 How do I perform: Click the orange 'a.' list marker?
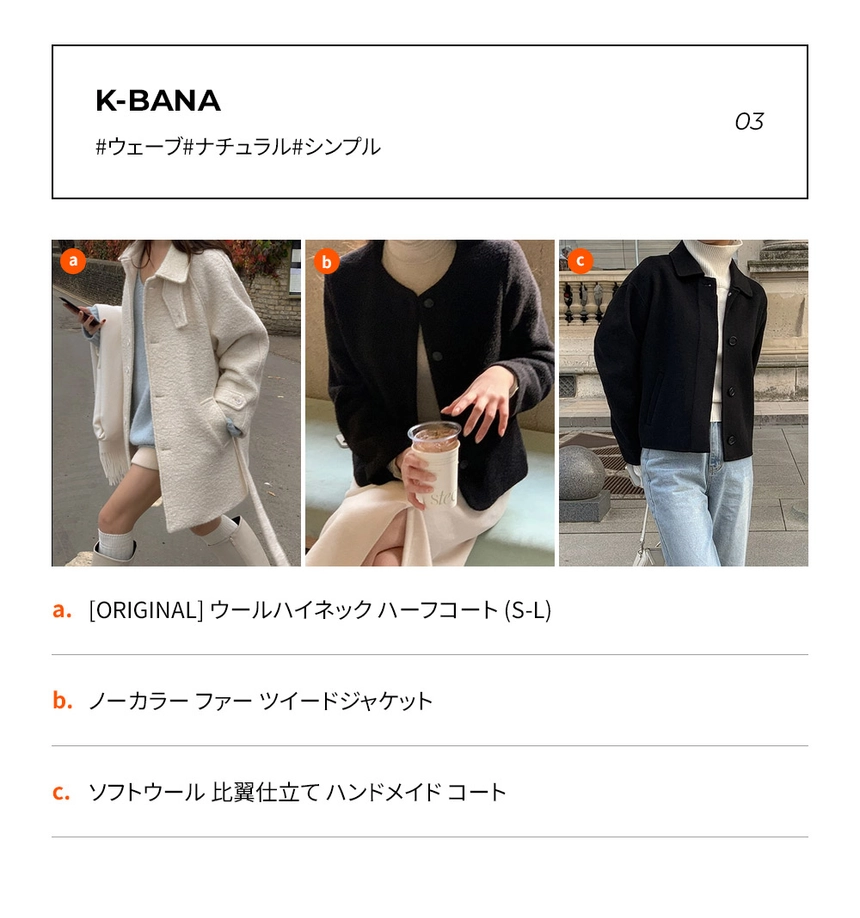(62, 610)
